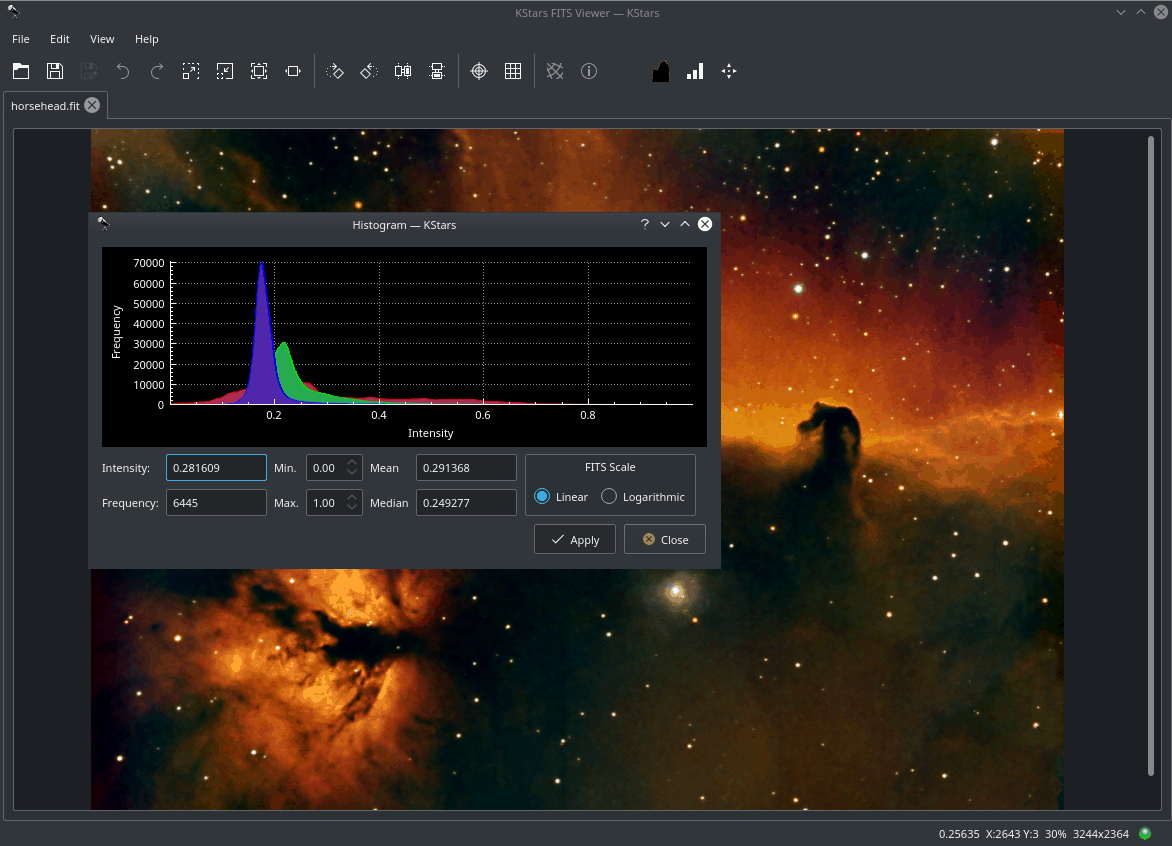Flip the image horizontally
This screenshot has height=846, width=1172.
point(403,71)
